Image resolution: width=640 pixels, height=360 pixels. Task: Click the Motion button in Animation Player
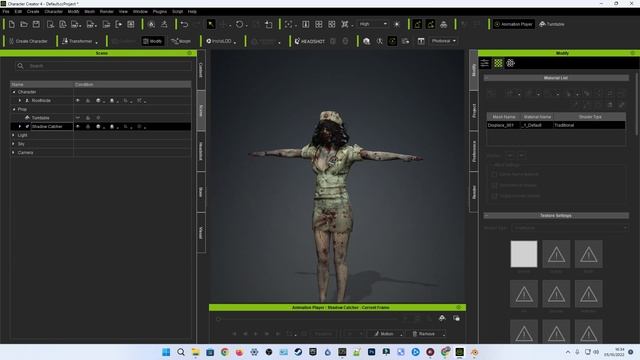click(x=384, y=334)
